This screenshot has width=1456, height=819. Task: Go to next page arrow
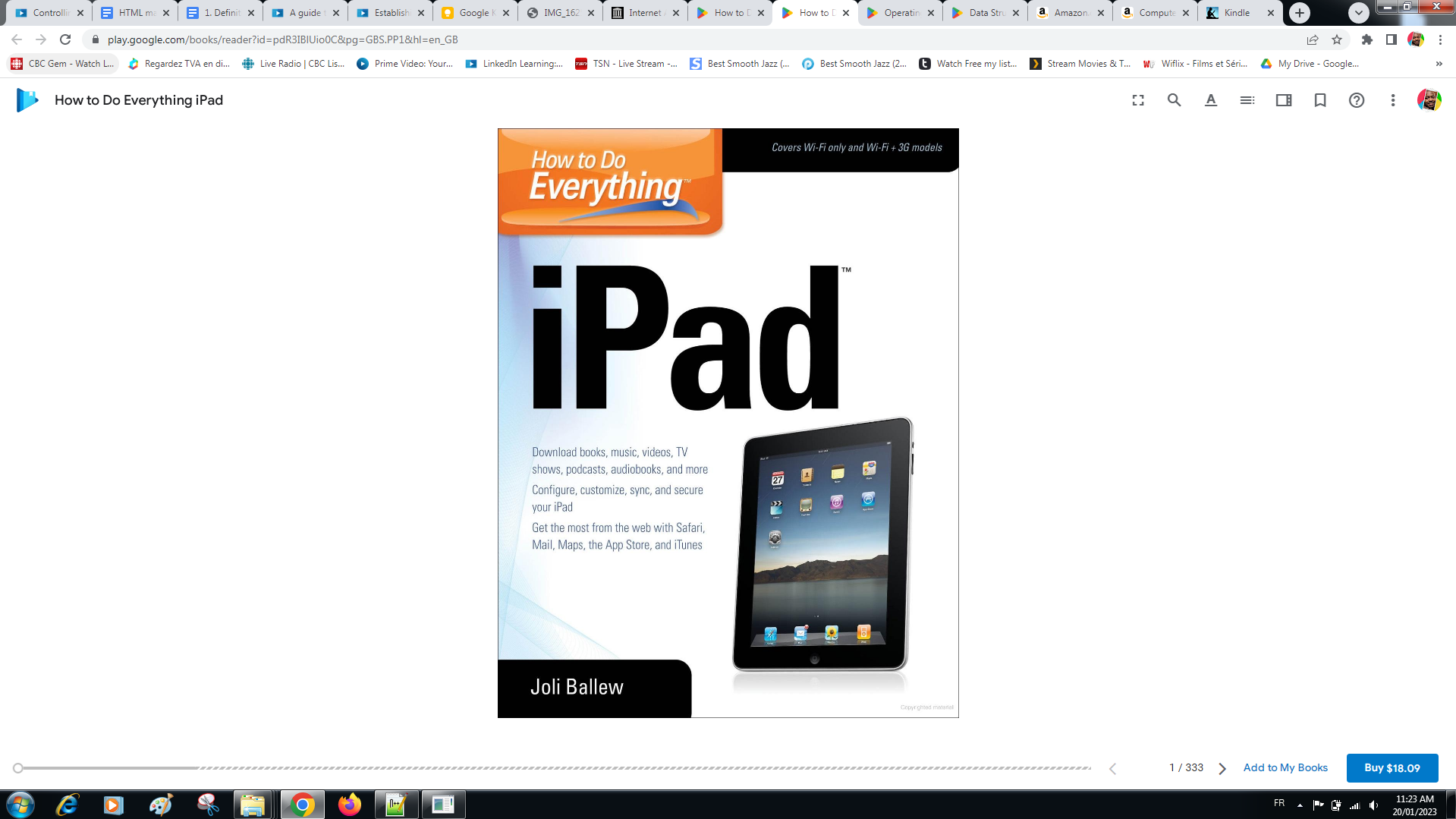point(1222,768)
